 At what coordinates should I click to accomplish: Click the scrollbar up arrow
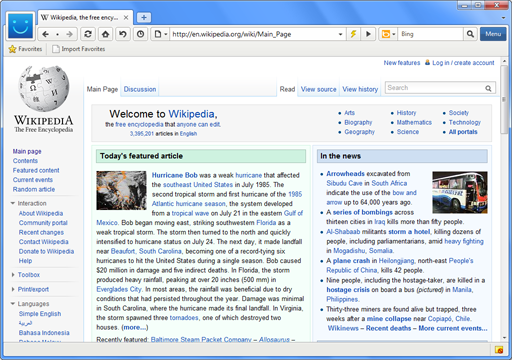coord(504,61)
